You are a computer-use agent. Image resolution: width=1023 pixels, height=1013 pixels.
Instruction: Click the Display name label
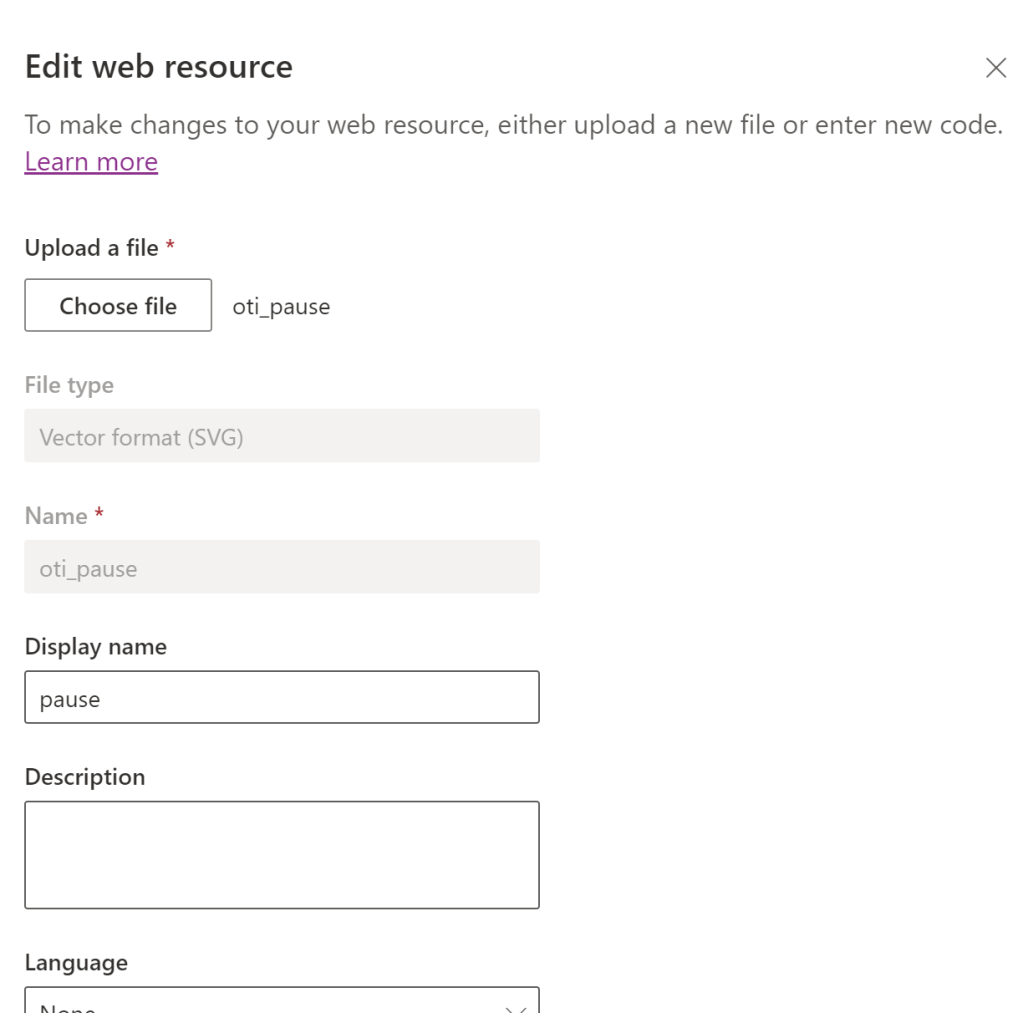pyautogui.click(x=95, y=647)
